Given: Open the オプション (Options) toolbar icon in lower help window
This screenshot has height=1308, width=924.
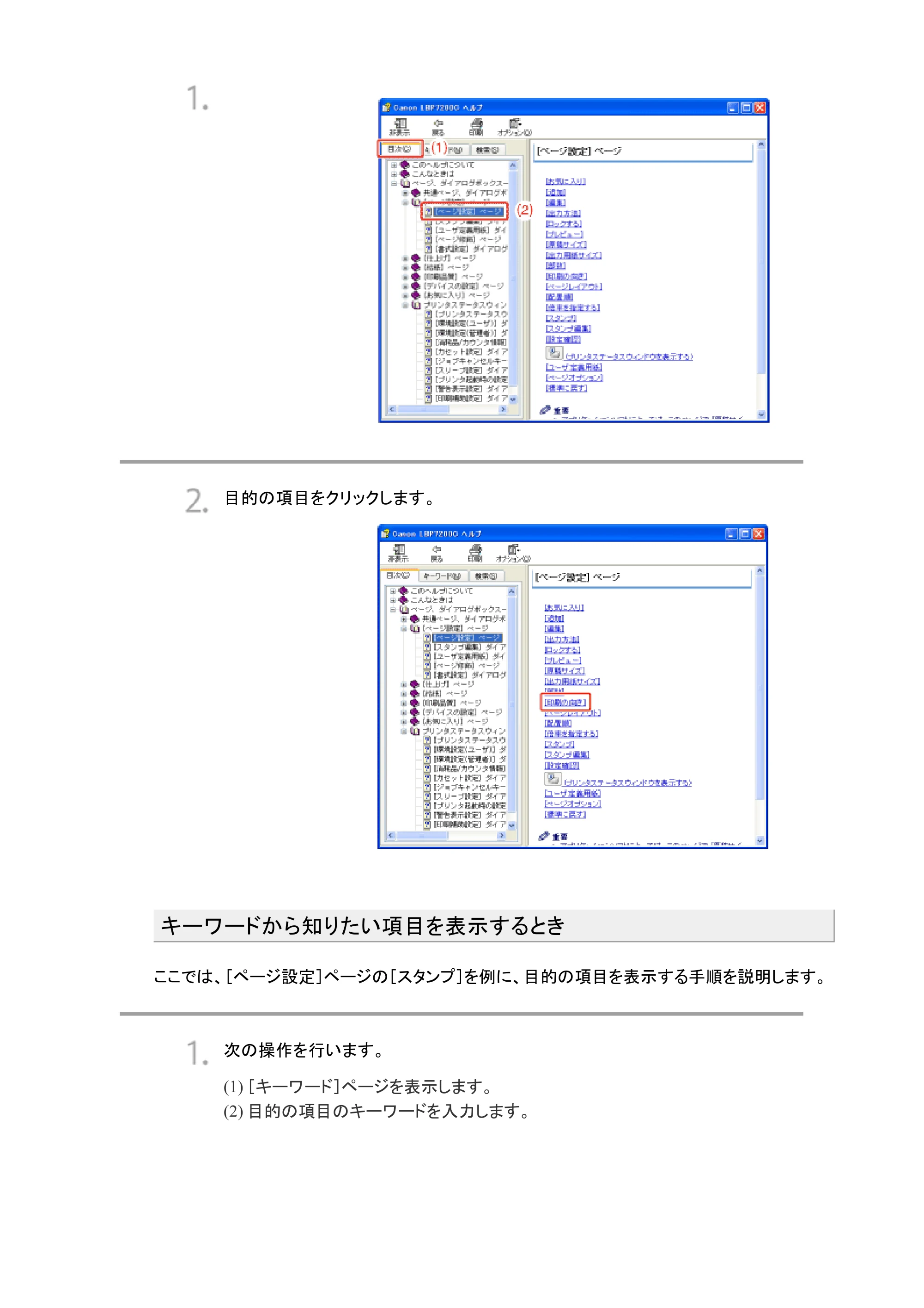Looking at the screenshot, I should coord(514,550).
